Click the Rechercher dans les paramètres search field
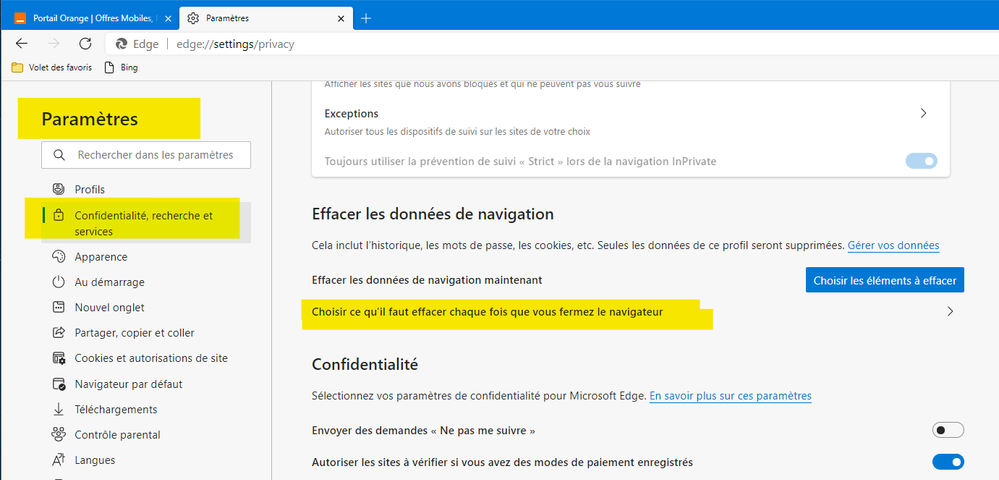 pos(146,155)
